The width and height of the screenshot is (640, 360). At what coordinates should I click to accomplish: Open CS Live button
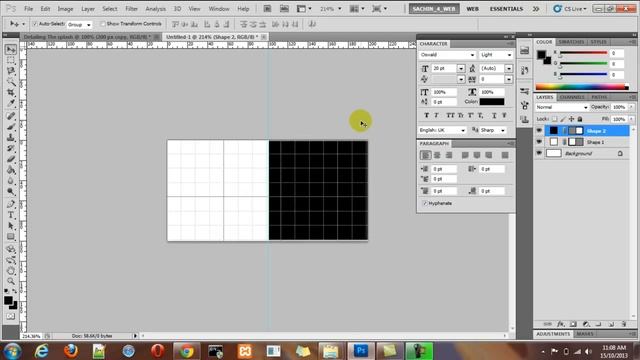570,9
